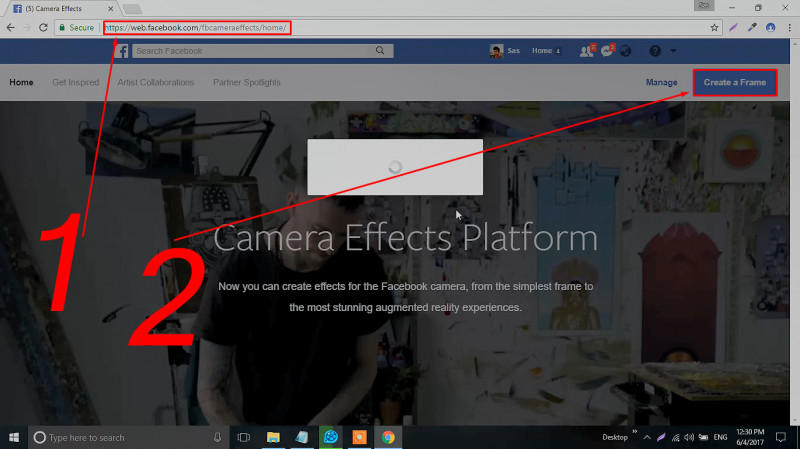Open the Windows Start menu
This screenshot has height=449, width=800.
[x=14, y=437]
